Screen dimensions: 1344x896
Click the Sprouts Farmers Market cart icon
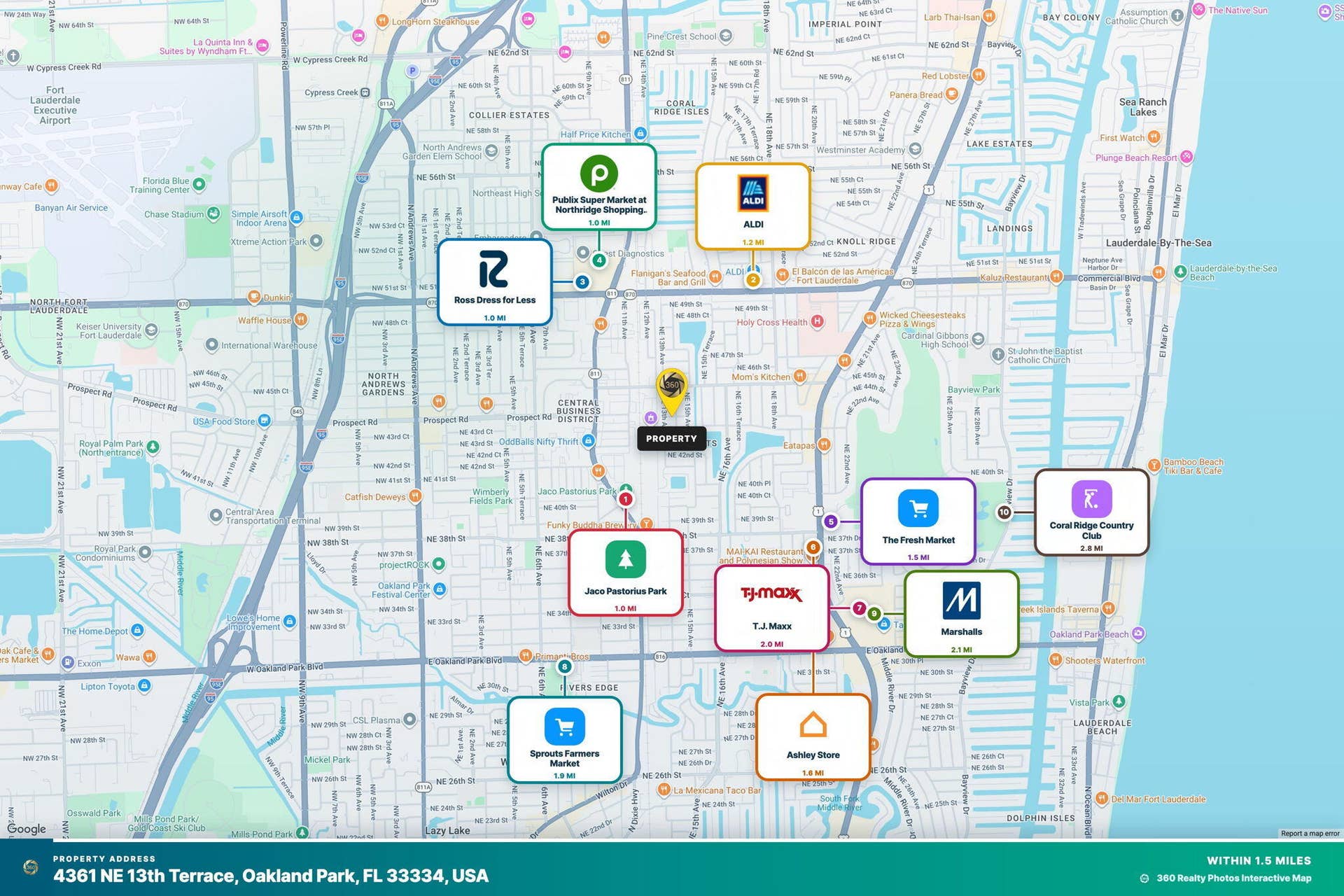[x=564, y=727]
